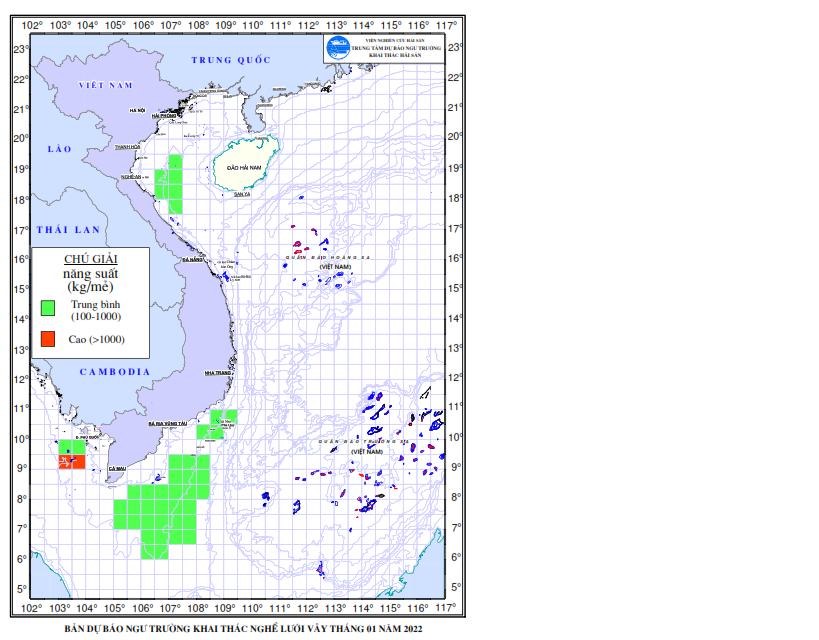Screen dimensions: 819x640
Task: Click the Nha Trang city label
Action: tap(217, 373)
